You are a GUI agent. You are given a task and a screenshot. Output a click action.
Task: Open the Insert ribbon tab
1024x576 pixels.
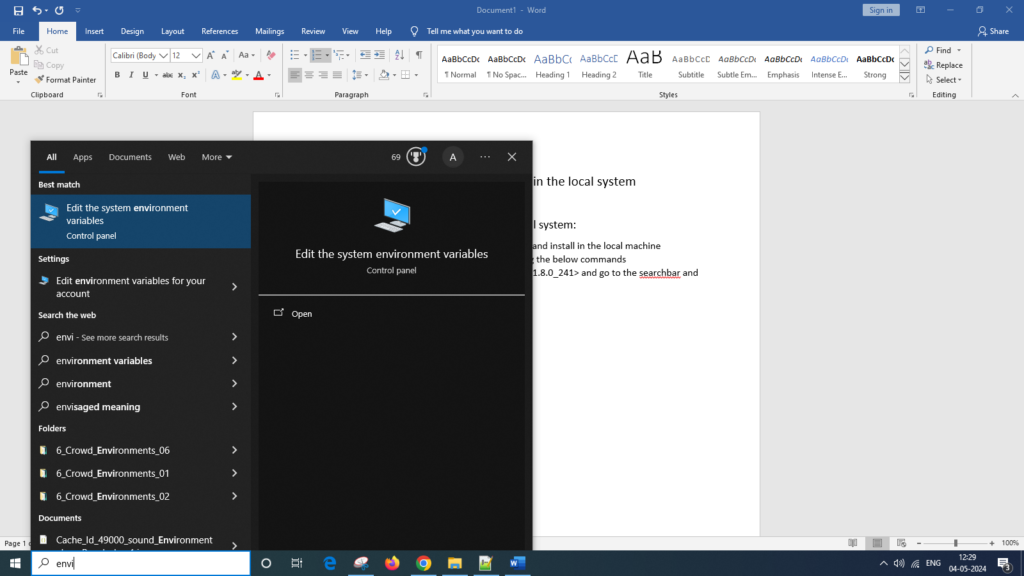(x=94, y=31)
